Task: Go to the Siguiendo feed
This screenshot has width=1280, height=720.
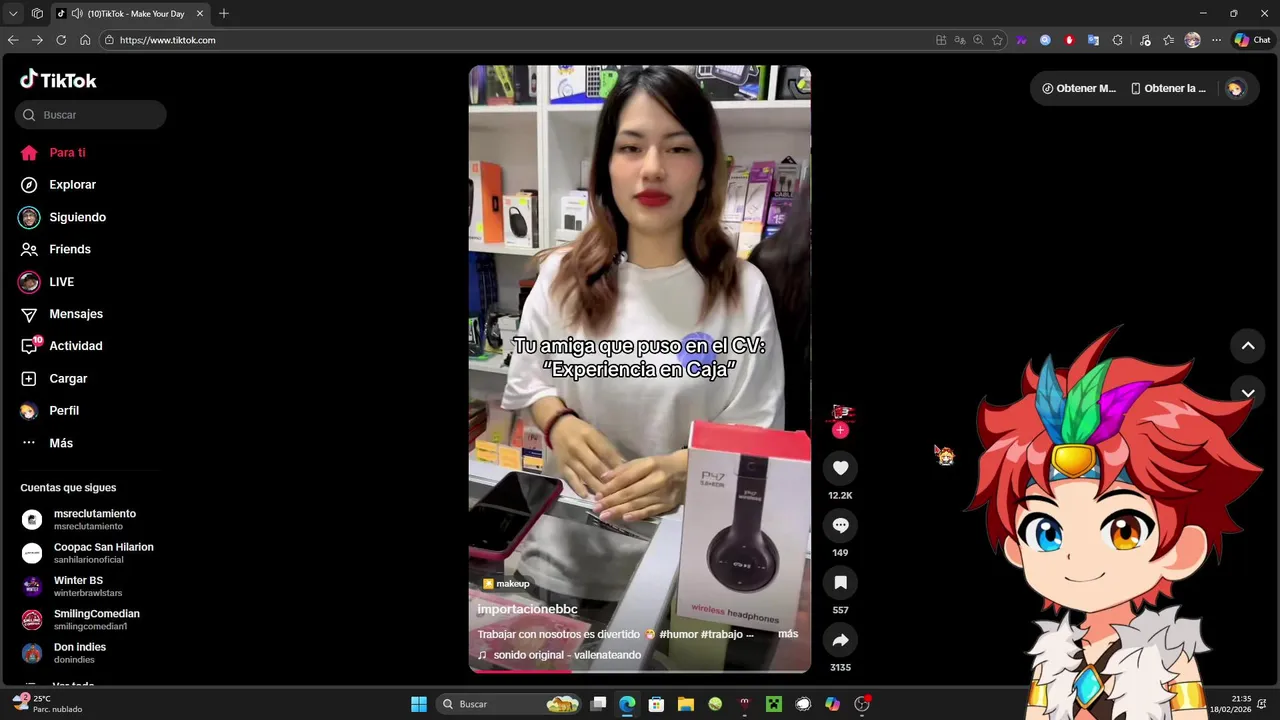Action: [x=63, y=217]
